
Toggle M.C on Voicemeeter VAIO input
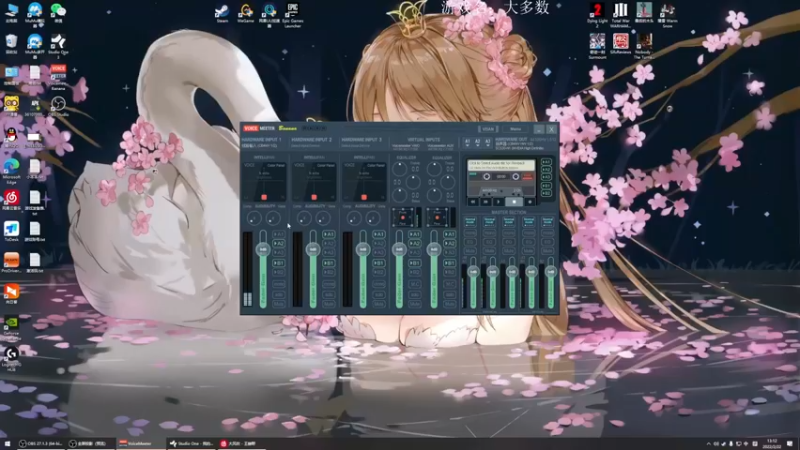click(x=414, y=284)
